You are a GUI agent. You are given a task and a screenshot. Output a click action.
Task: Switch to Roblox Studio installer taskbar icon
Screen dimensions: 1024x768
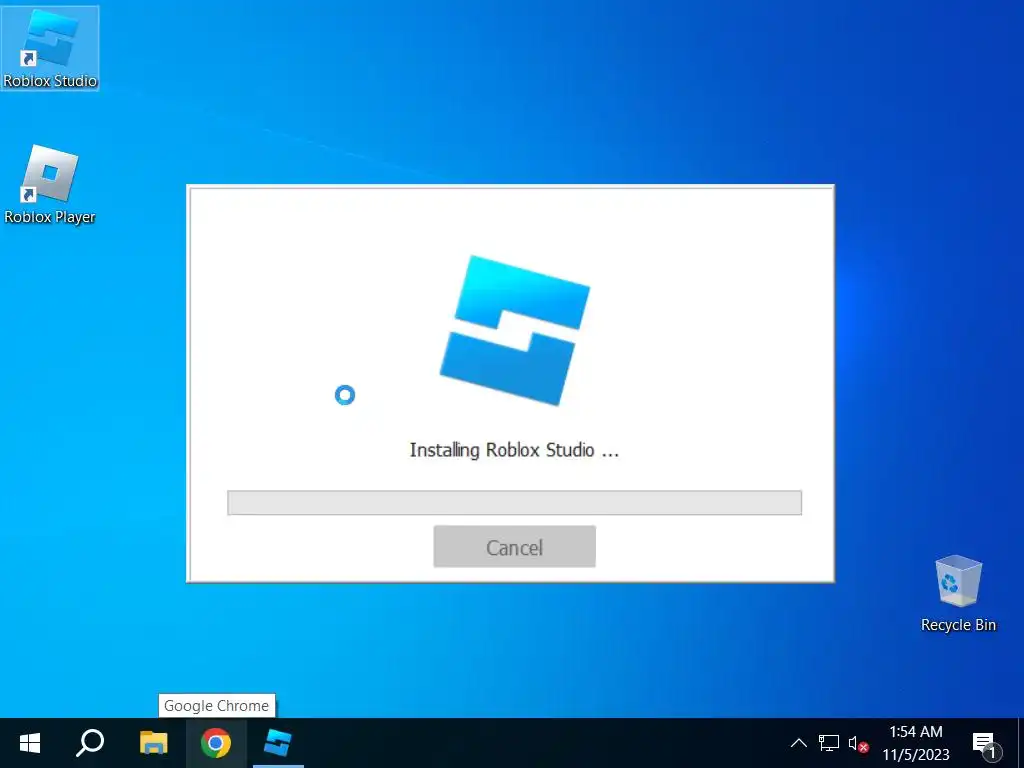(278, 743)
